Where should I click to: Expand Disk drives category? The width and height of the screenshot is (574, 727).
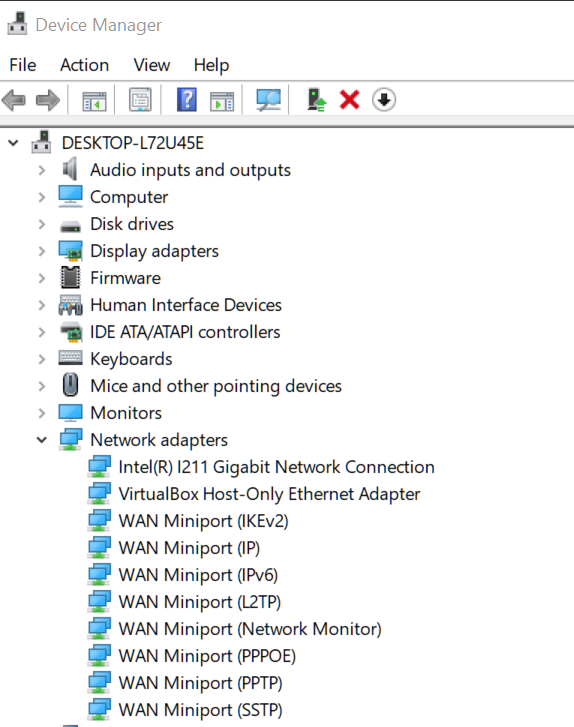(x=42, y=224)
